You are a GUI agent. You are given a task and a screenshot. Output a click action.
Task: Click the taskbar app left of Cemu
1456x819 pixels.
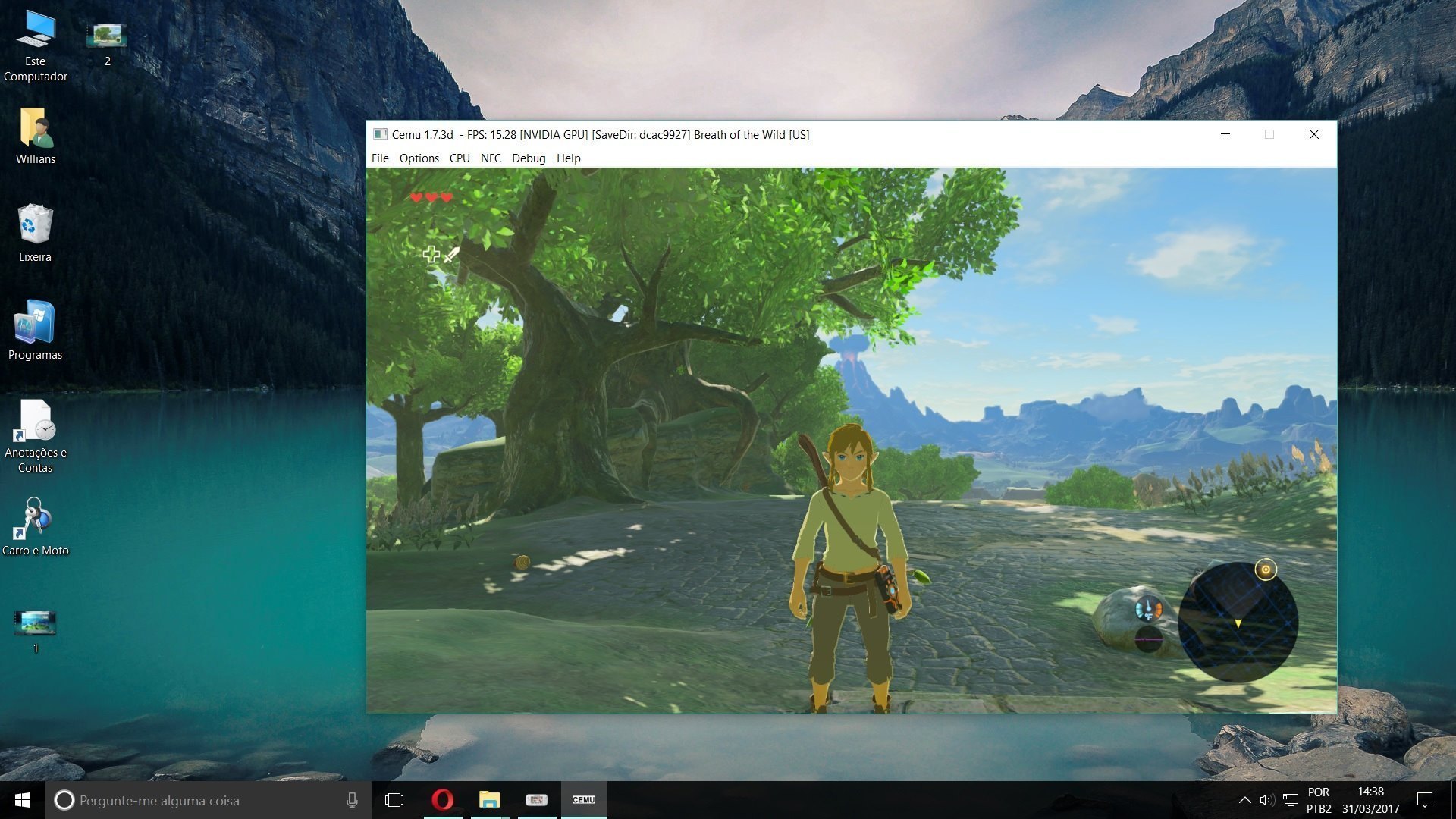click(x=537, y=800)
